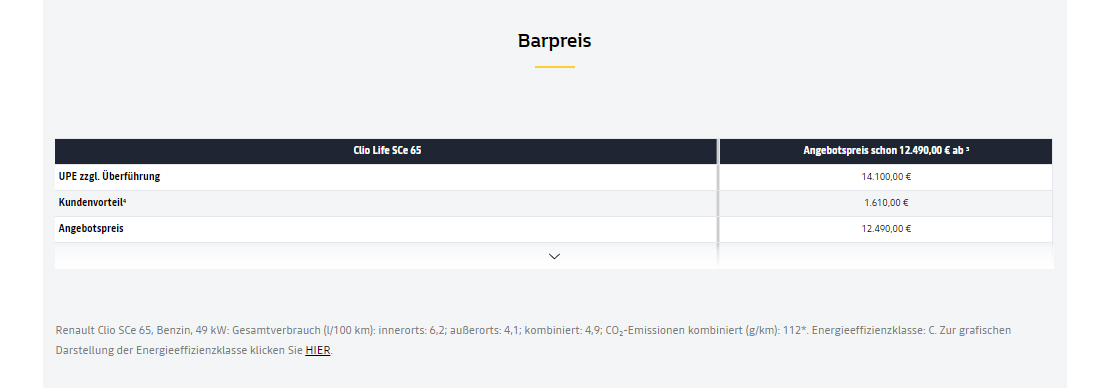Image resolution: width=1115 pixels, height=388 pixels.
Task: Select the Clio Life SCe 65 column header
Action: [x=387, y=151]
